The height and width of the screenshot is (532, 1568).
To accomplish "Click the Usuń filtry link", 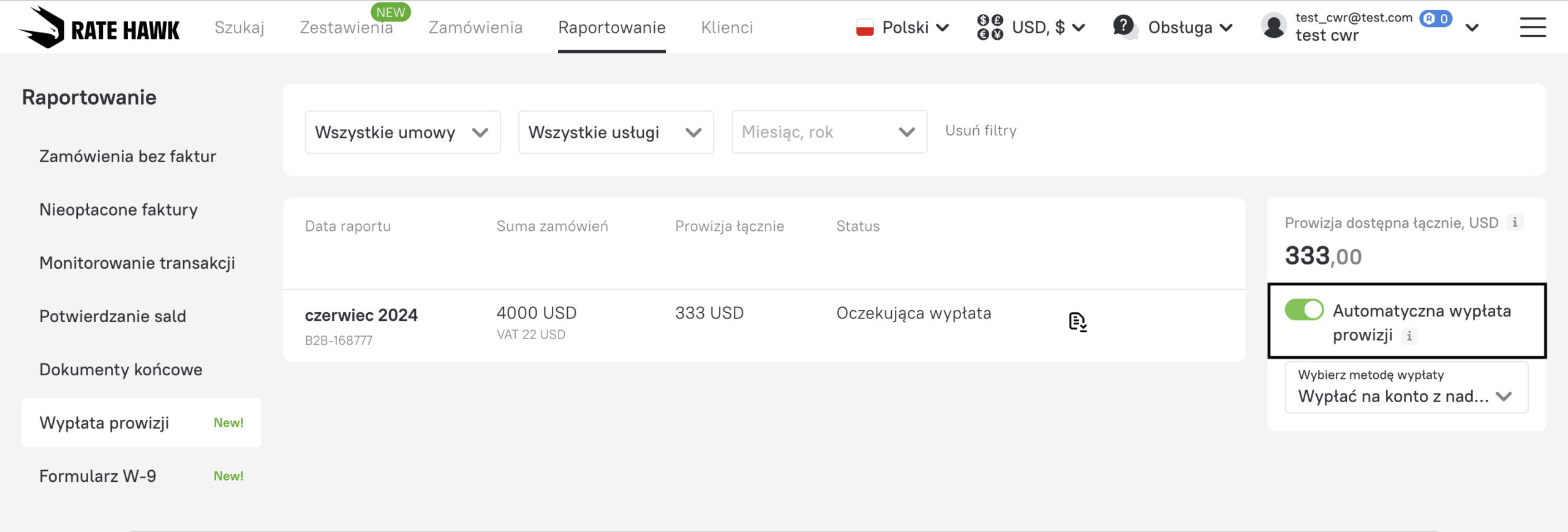I will coord(981,130).
